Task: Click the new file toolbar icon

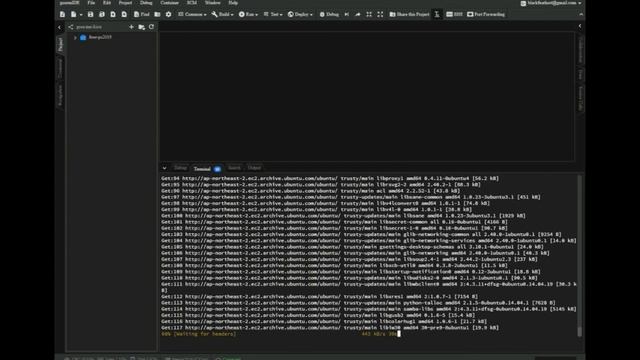Action: point(73,14)
